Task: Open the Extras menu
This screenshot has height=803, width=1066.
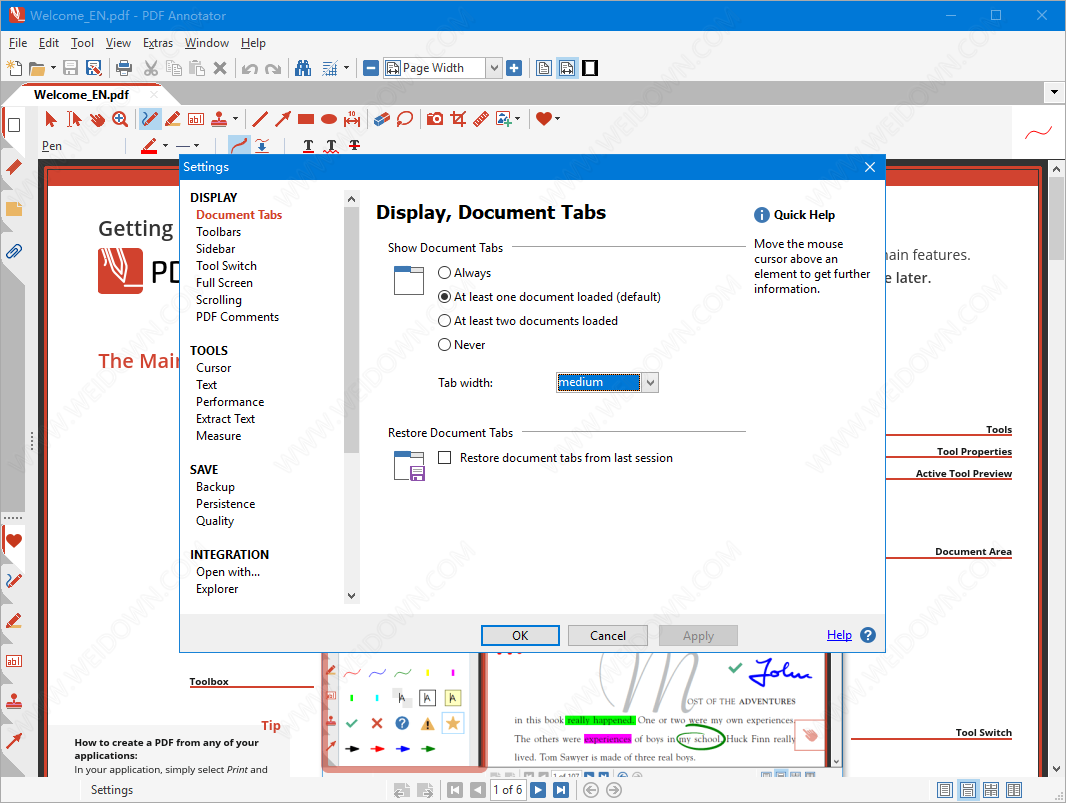Action: 157,43
